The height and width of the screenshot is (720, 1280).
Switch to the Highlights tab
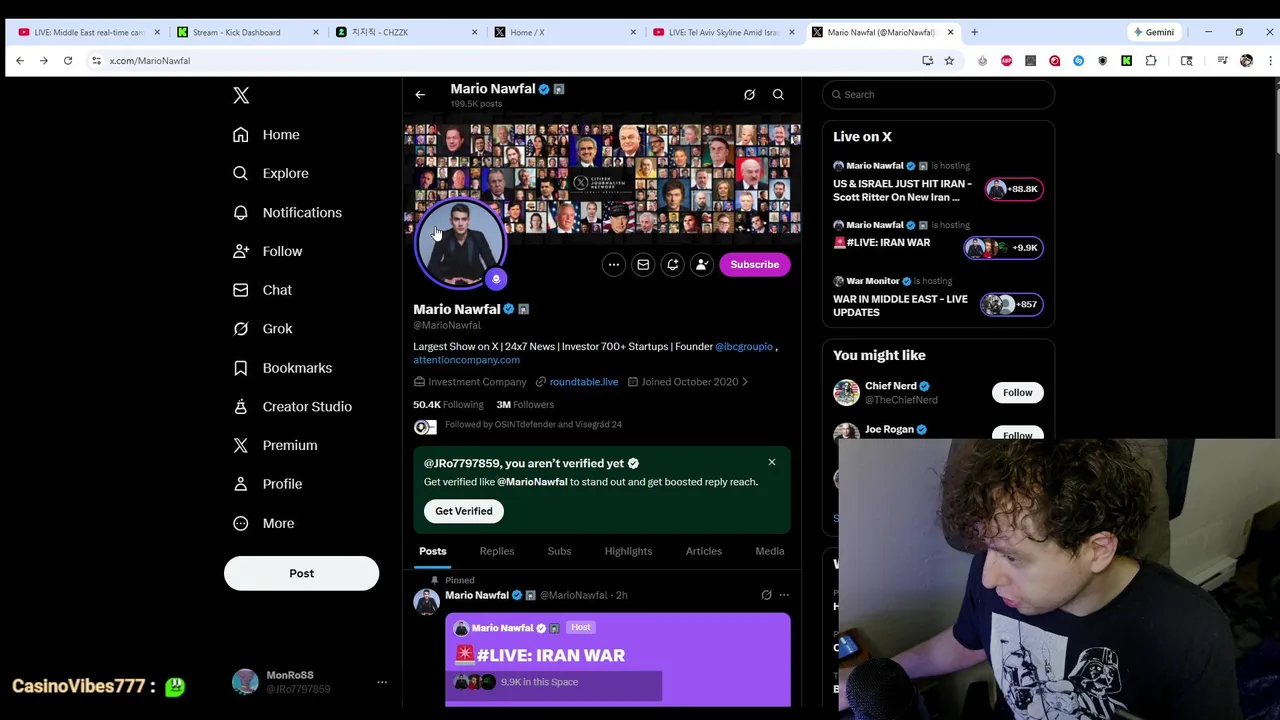(628, 551)
